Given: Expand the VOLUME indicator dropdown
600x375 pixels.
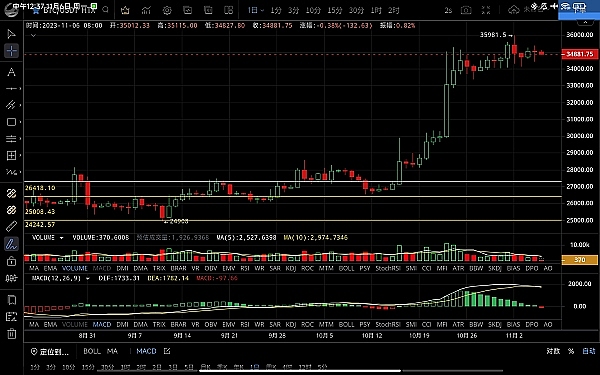Looking at the screenshot, I should [61, 238].
